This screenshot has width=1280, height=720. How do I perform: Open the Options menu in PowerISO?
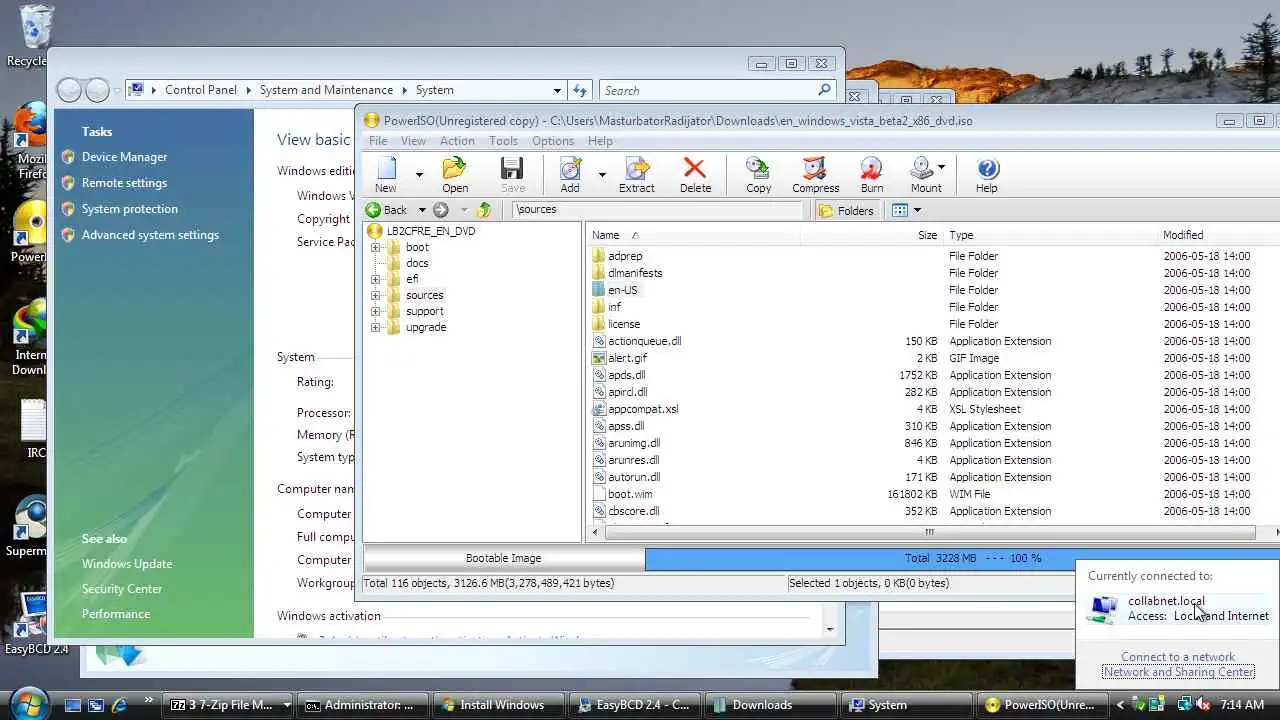click(x=553, y=141)
